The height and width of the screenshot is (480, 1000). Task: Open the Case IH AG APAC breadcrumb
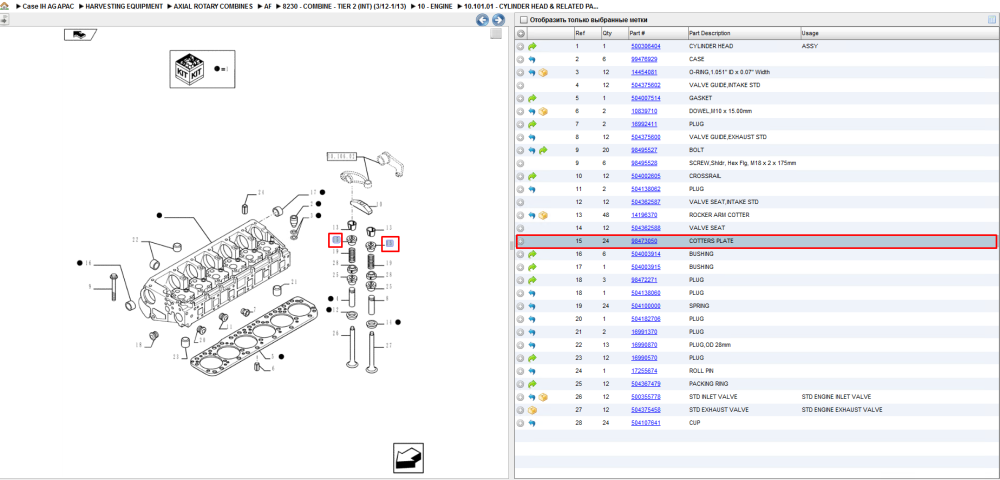[48, 6]
